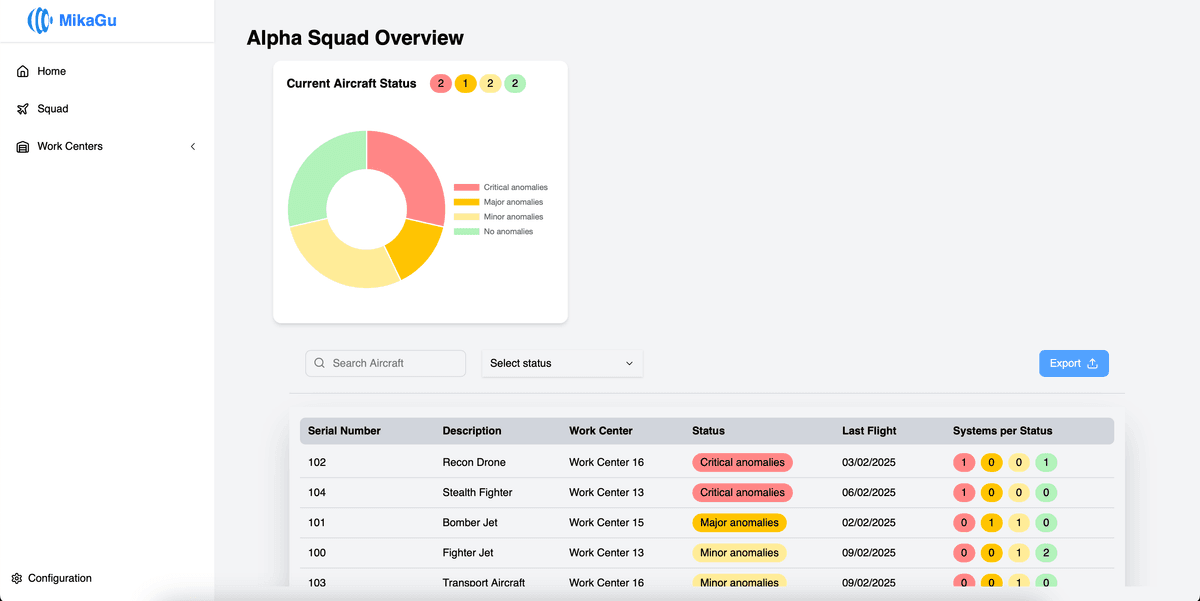Go to the Home menu item
Screen dimensions: 1200x601
click(52, 72)
